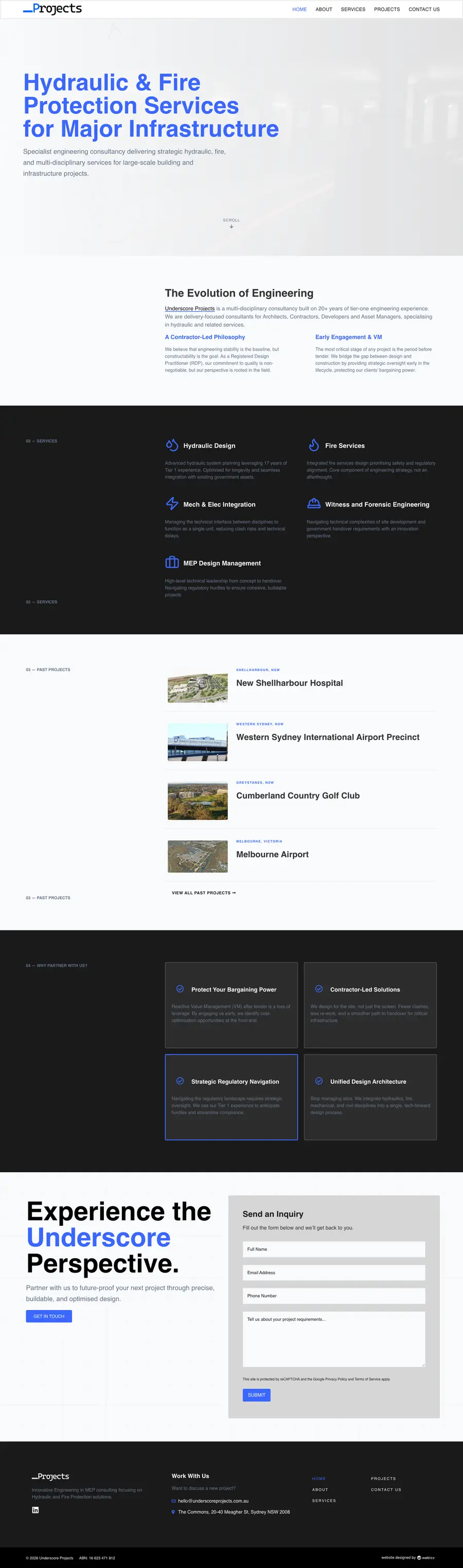
Task: Click the Witness and Forensic Engineering helmet icon
Action: pos(314,503)
